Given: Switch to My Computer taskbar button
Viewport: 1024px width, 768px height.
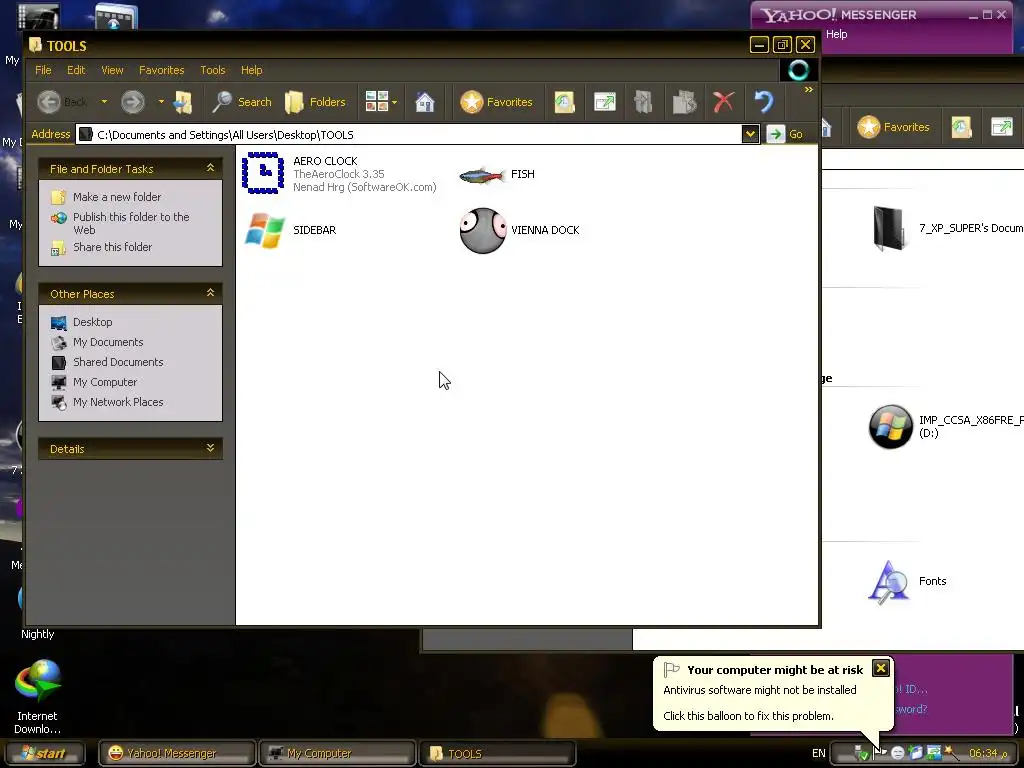Looking at the screenshot, I should pyautogui.click(x=337, y=753).
